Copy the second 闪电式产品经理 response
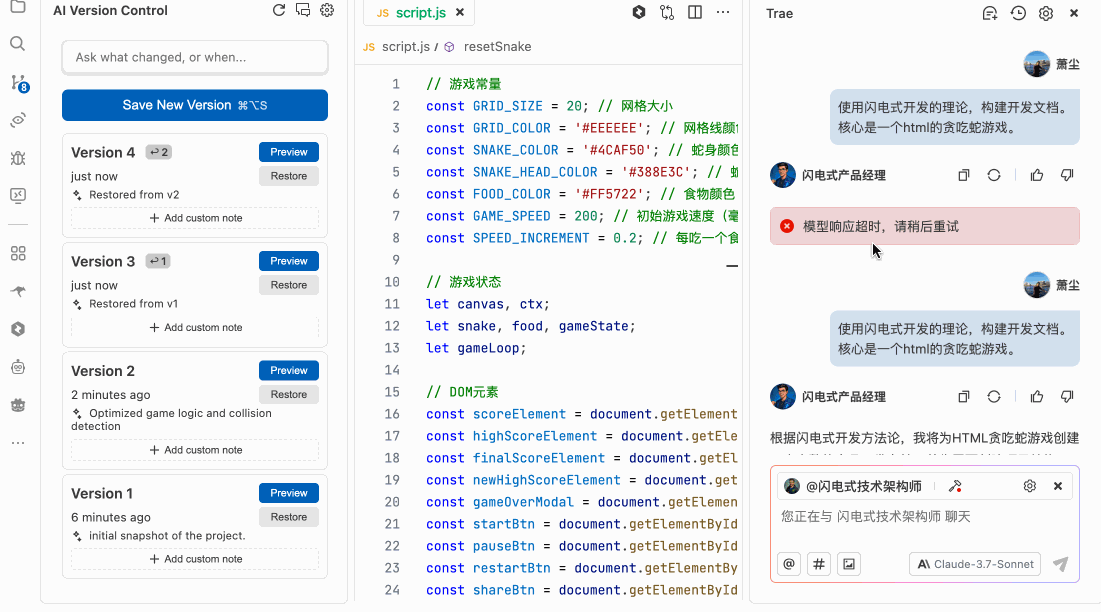This screenshot has height=612, width=1101. point(964,397)
